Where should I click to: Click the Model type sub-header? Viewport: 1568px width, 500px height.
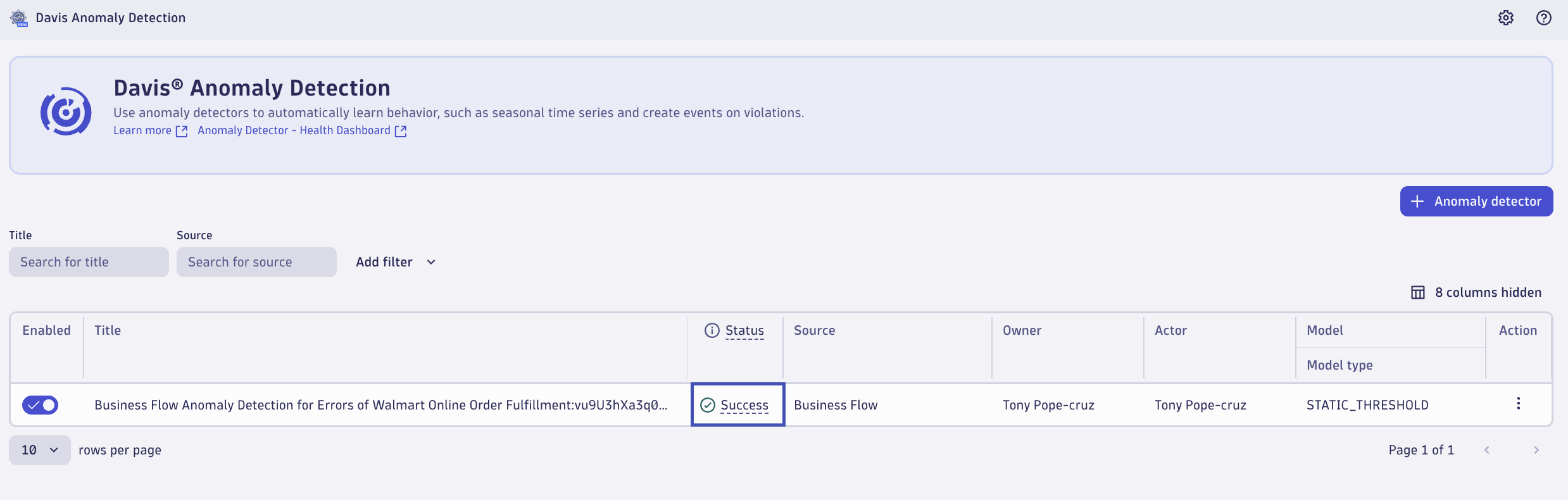pos(1339,365)
